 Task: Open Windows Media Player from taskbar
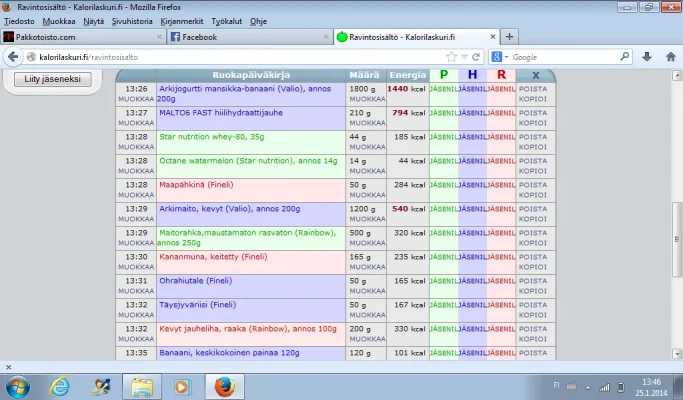(181, 385)
